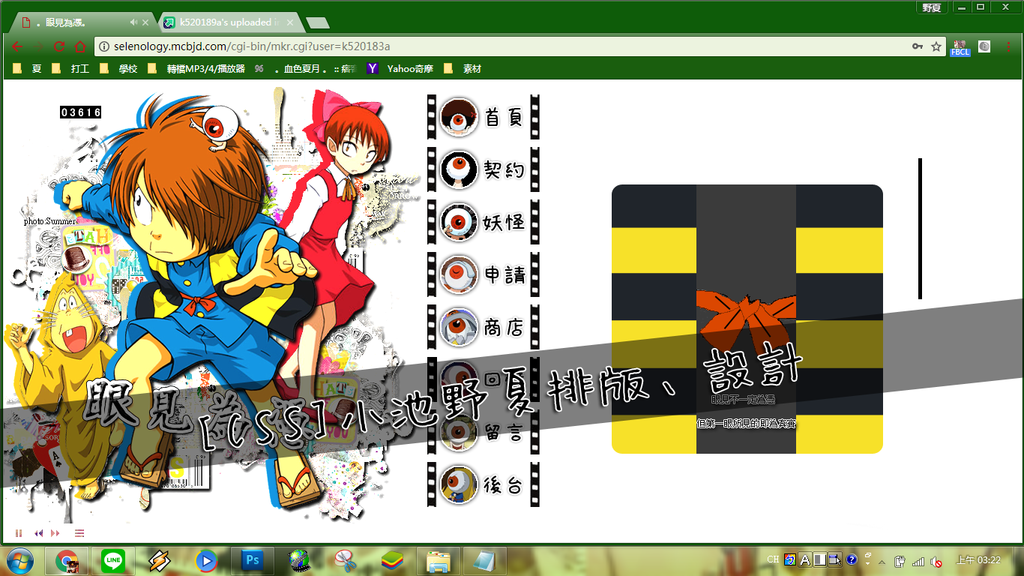Viewport: 1024px width, 576px height.
Task: Open the Chrome three-dot menu
Action: pos(1009,46)
